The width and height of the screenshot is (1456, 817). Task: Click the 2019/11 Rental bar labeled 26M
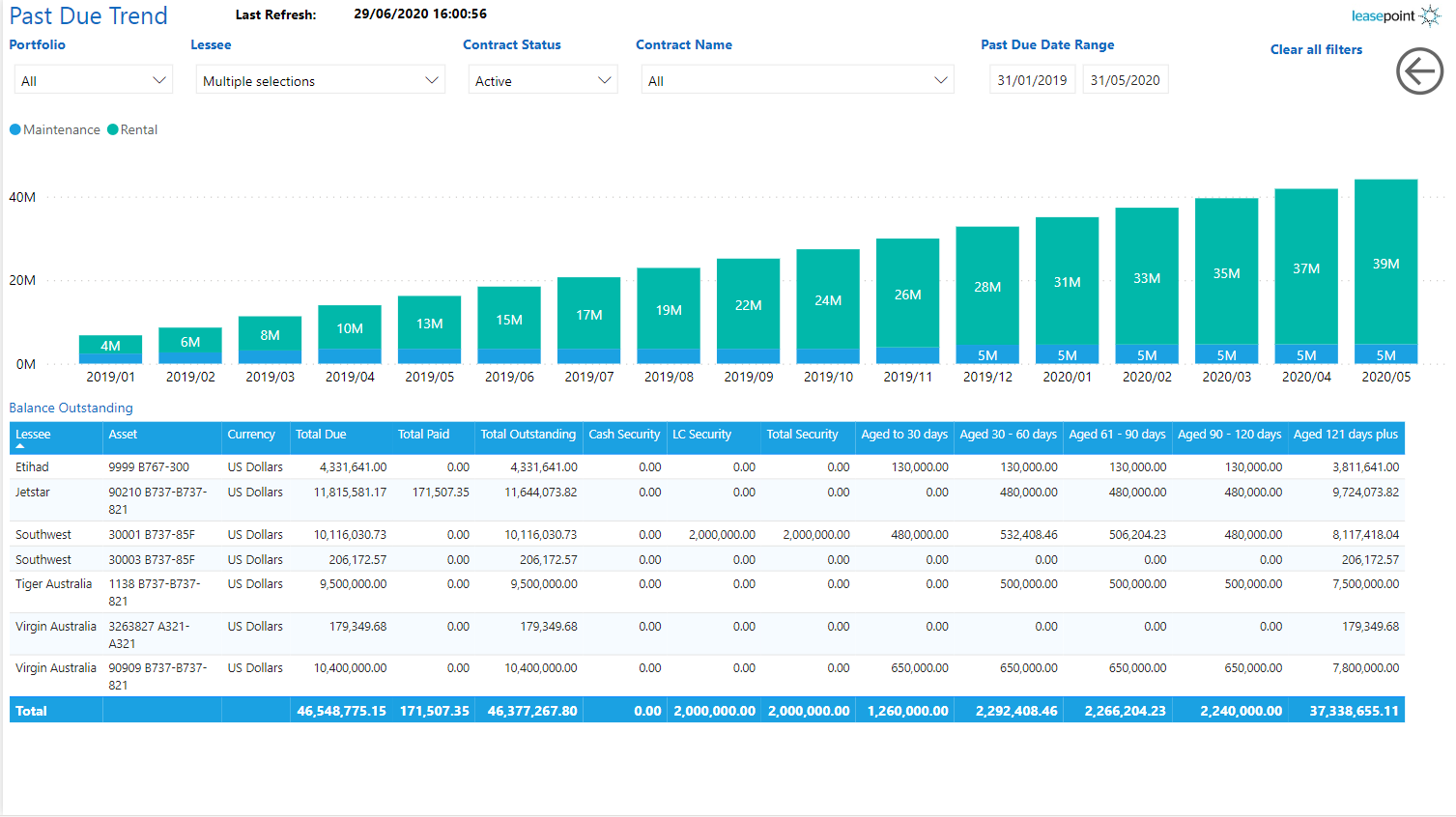tap(907, 293)
